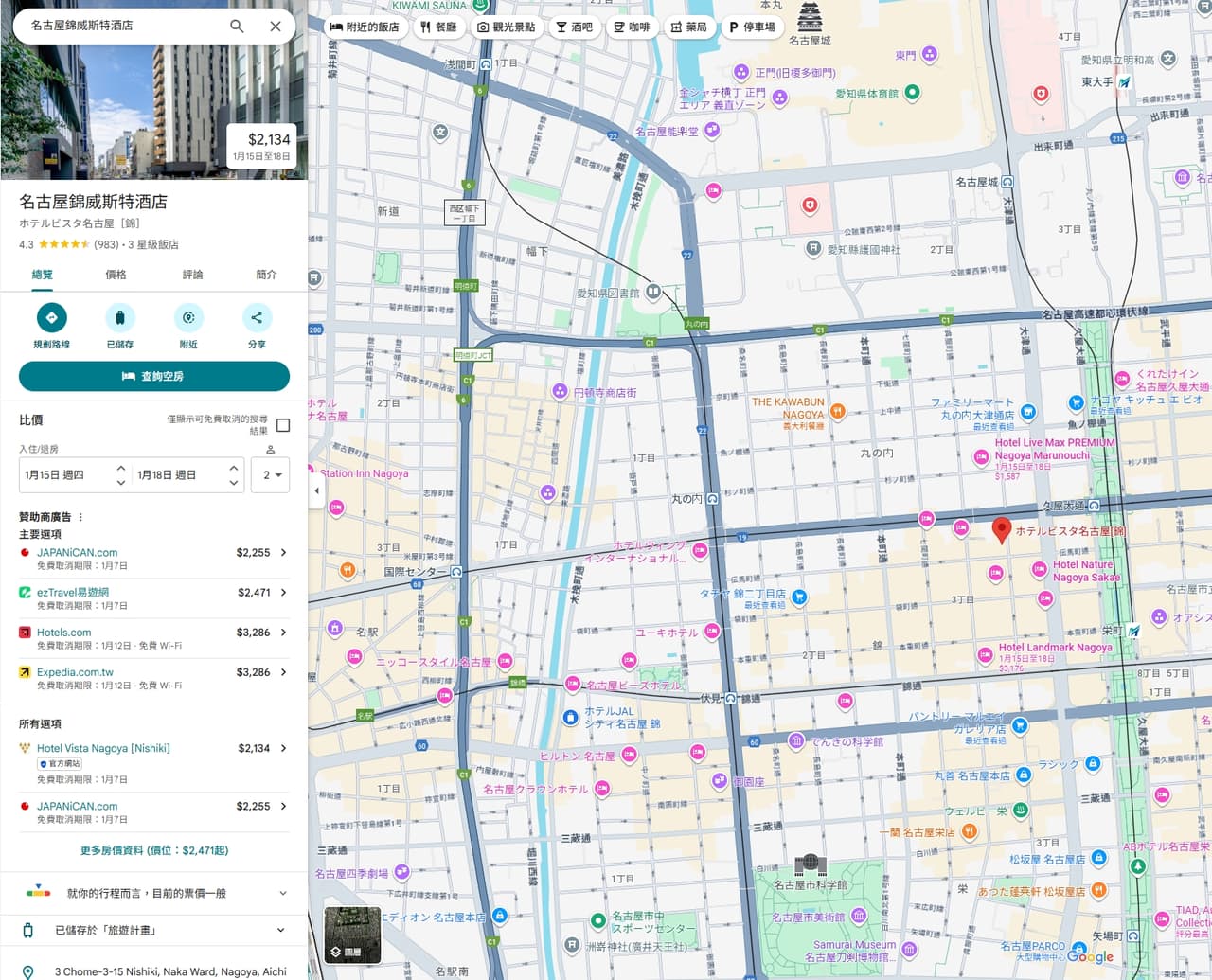Screen dimensions: 1212x980
Task: Click the 查詢空房 button
Action: click(x=154, y=376)
